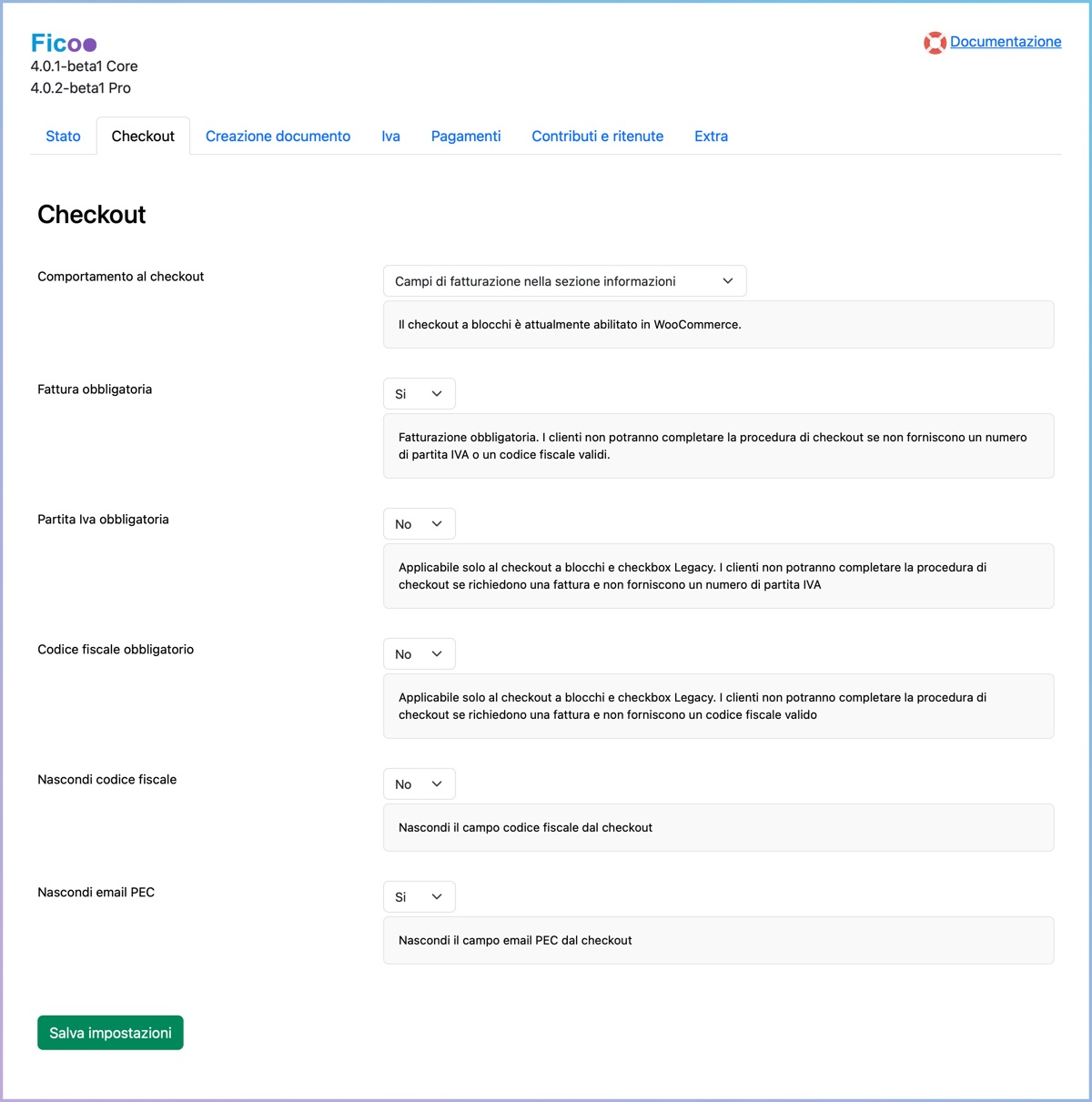
Task: Open the Codice fiscale obbligatorio dropdown
Action: coord(419,654)
